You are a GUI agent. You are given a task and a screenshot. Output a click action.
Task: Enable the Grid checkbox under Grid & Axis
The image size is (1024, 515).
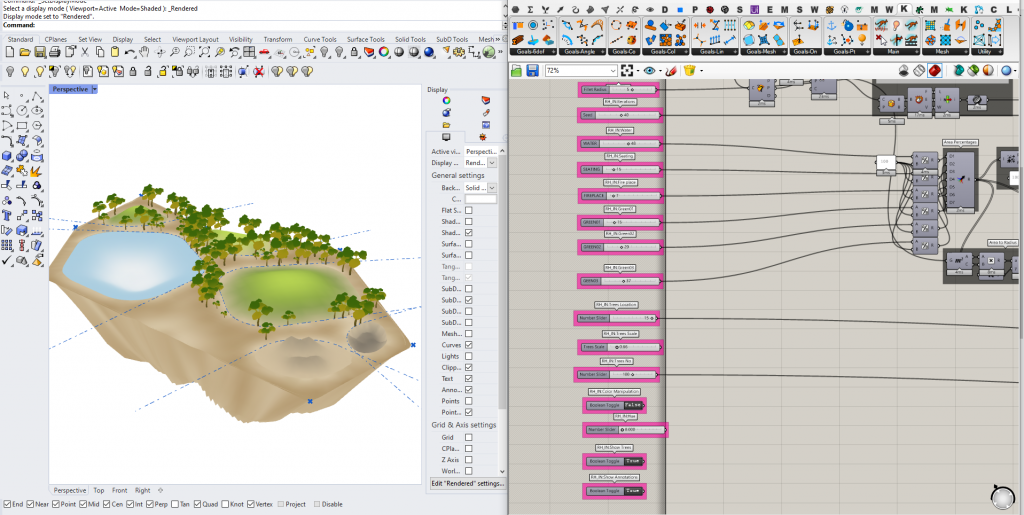[x=468, y=437]
